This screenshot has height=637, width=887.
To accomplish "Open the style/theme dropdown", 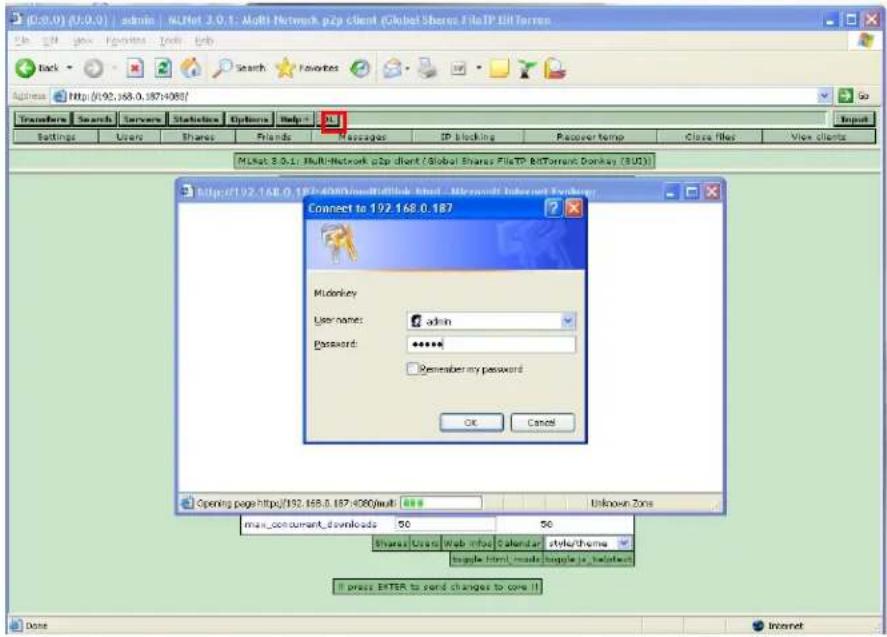I will 588,543.
